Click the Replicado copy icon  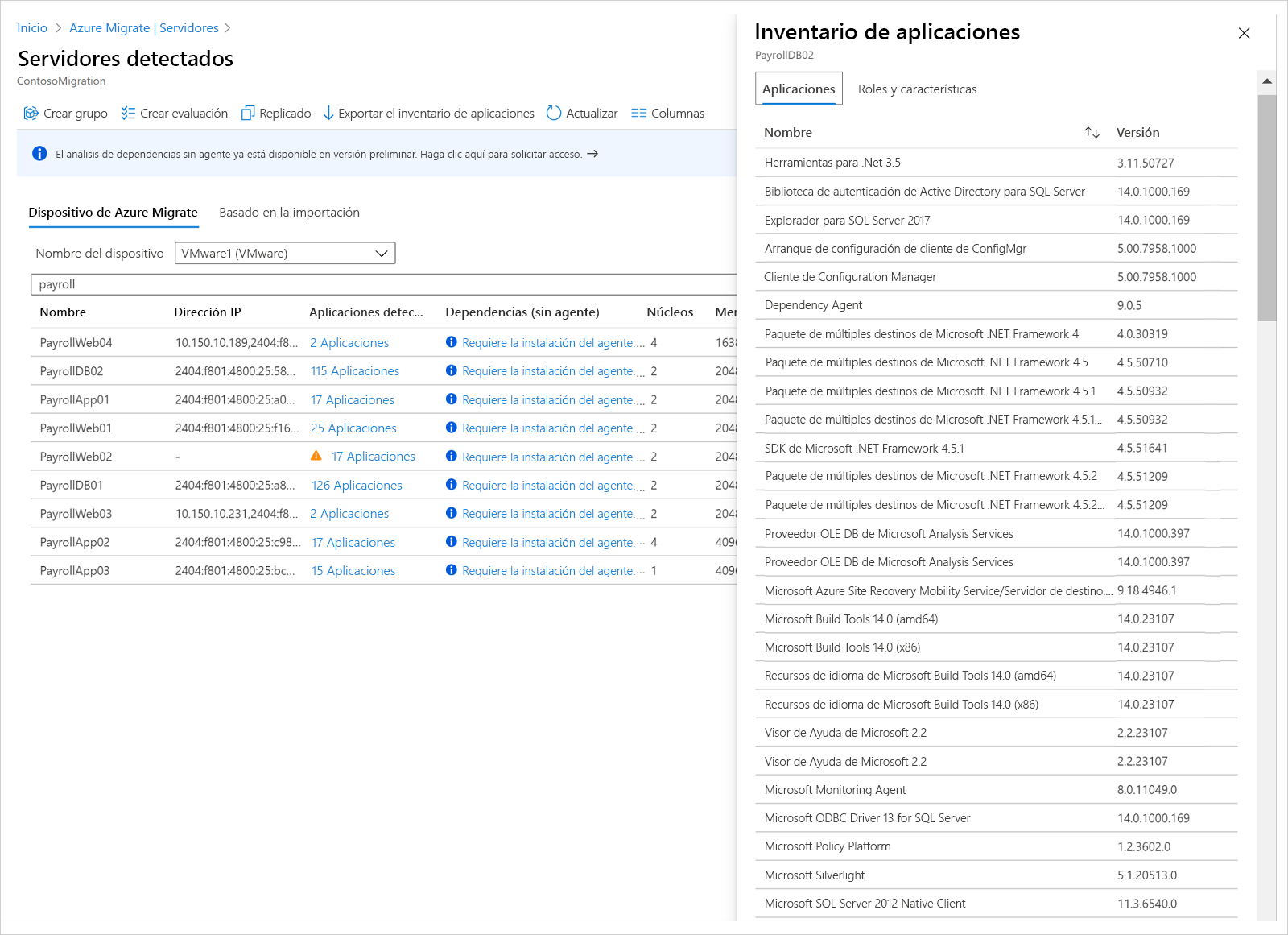point(248,114)
